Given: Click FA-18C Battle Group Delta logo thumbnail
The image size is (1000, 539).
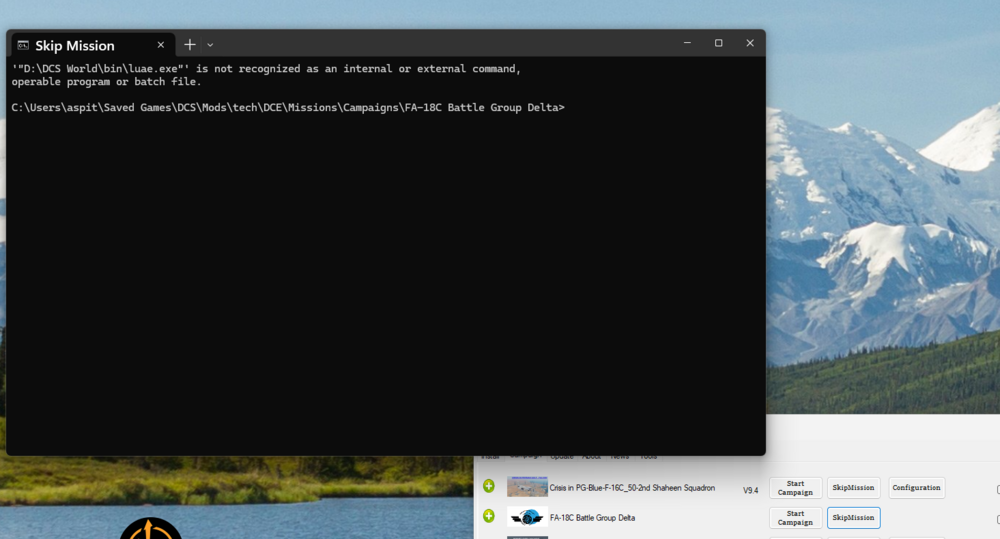Looking at the screenshot, I should pyautogui.click(x=527, y=517).
